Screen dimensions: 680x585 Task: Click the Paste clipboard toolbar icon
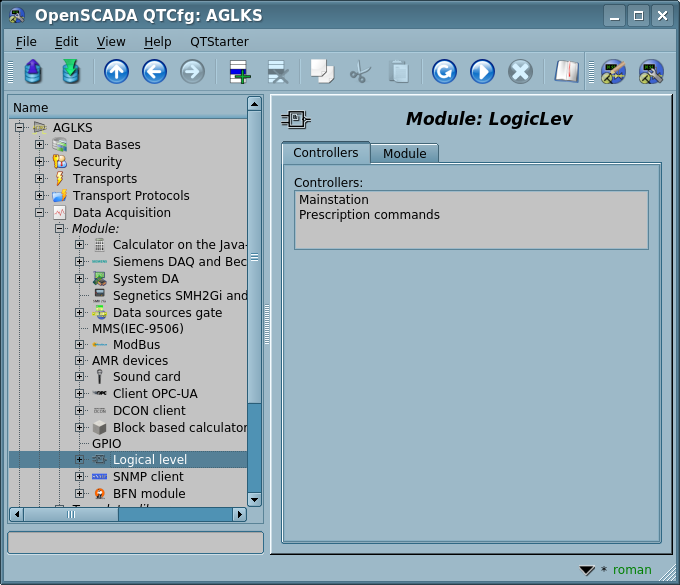(x=399, y=72)
